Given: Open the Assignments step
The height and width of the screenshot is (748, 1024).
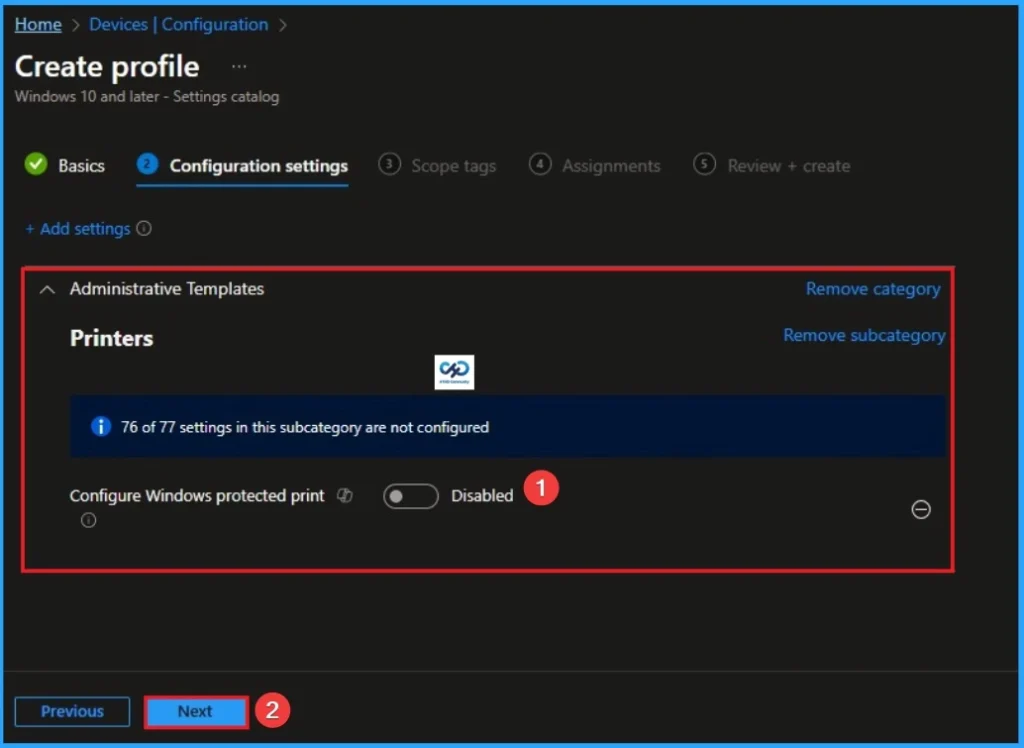Looking at the screenshot, I should click(611, 165).
